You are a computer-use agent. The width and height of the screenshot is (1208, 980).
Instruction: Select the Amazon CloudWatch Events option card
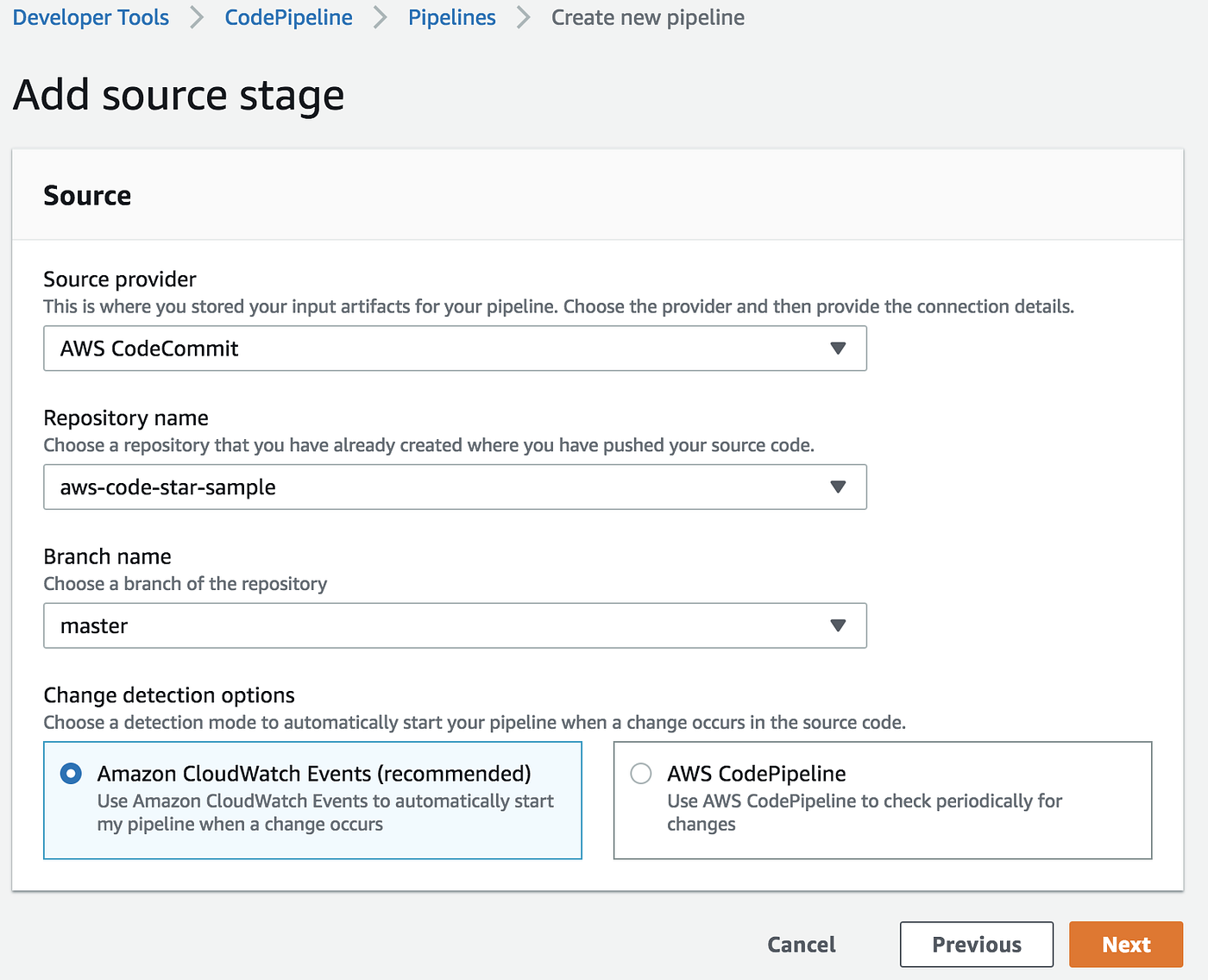coord(312,801)
